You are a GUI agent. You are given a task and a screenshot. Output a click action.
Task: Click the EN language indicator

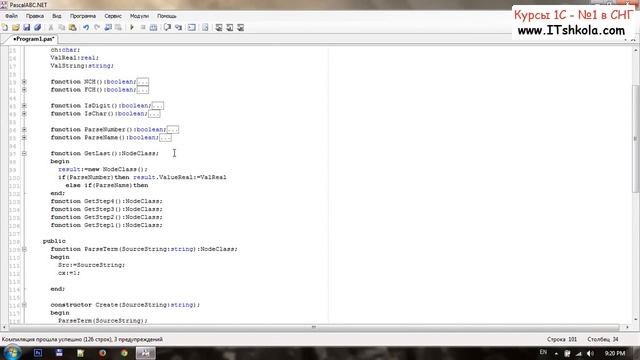tap(543, 352)
